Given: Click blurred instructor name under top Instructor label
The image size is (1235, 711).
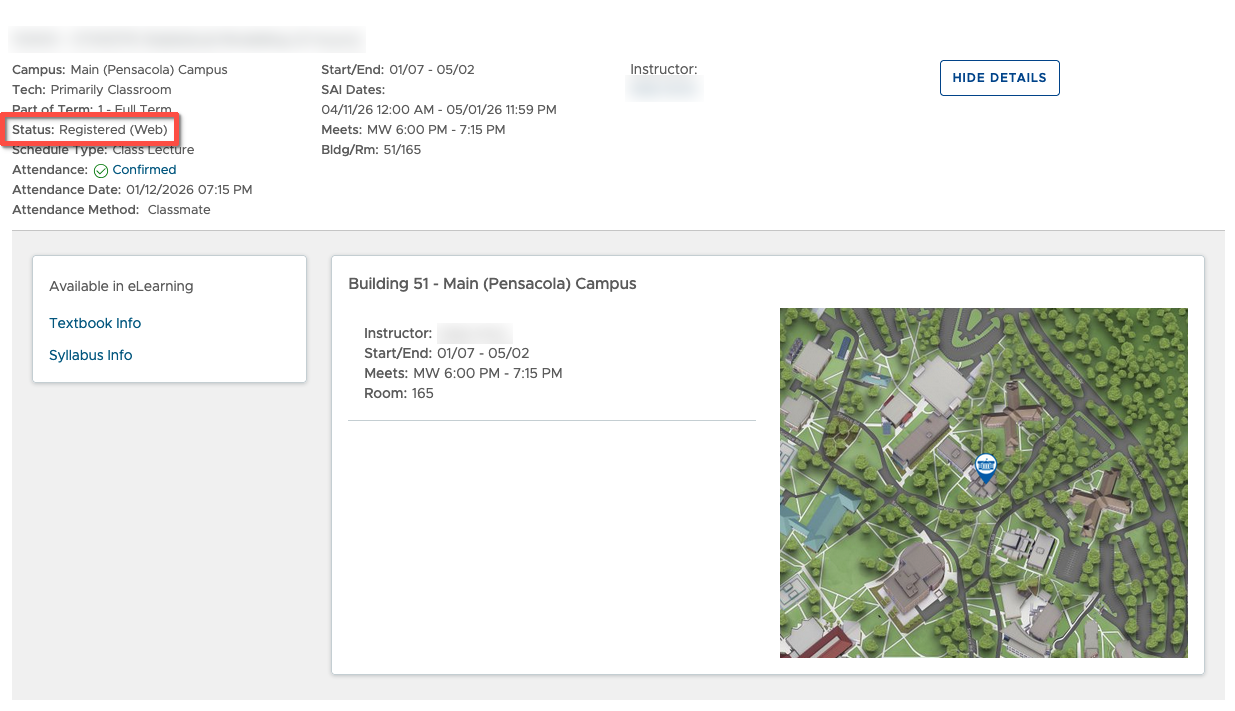Looking at the screenshot, I should coord(664,89).
